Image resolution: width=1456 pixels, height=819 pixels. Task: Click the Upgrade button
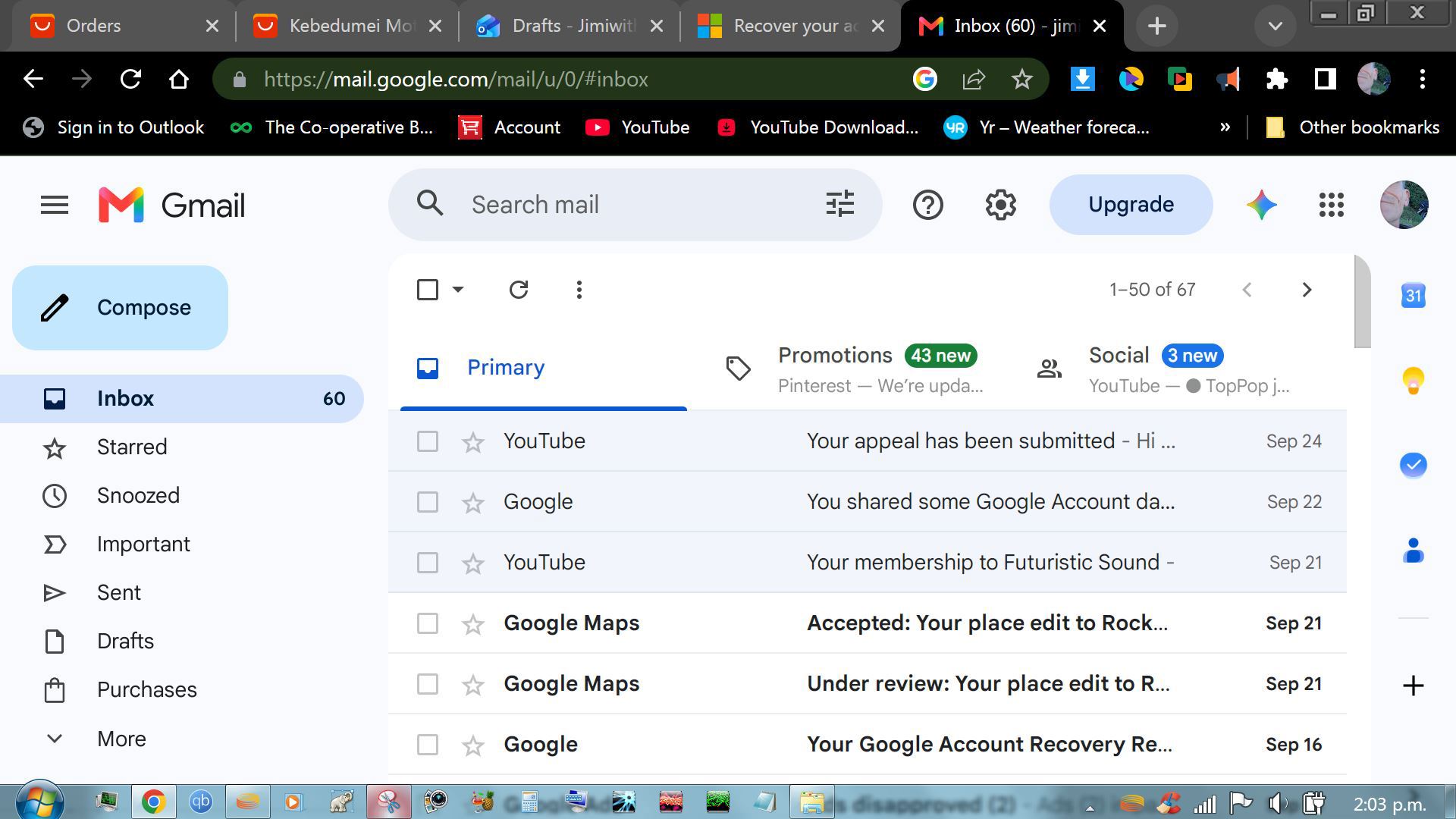click(1131, 205)
